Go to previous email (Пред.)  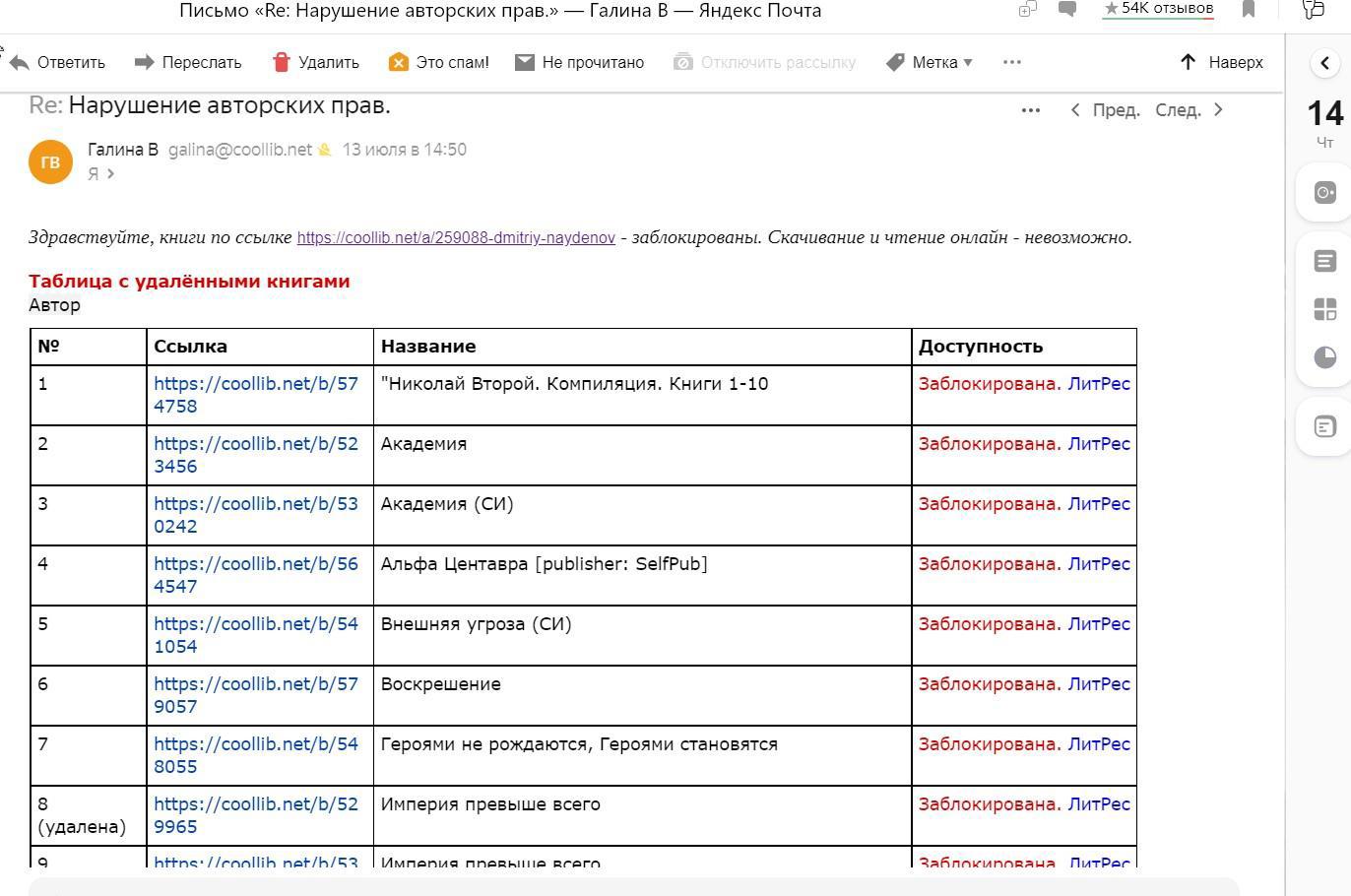pyautogui.click(x=1105, y=110)
